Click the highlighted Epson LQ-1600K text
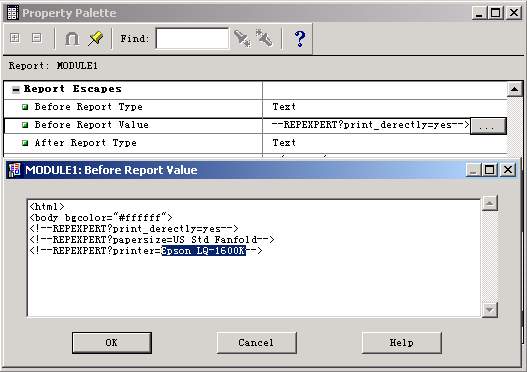This screenshot has width=527, height=372. tap(204, 251)
